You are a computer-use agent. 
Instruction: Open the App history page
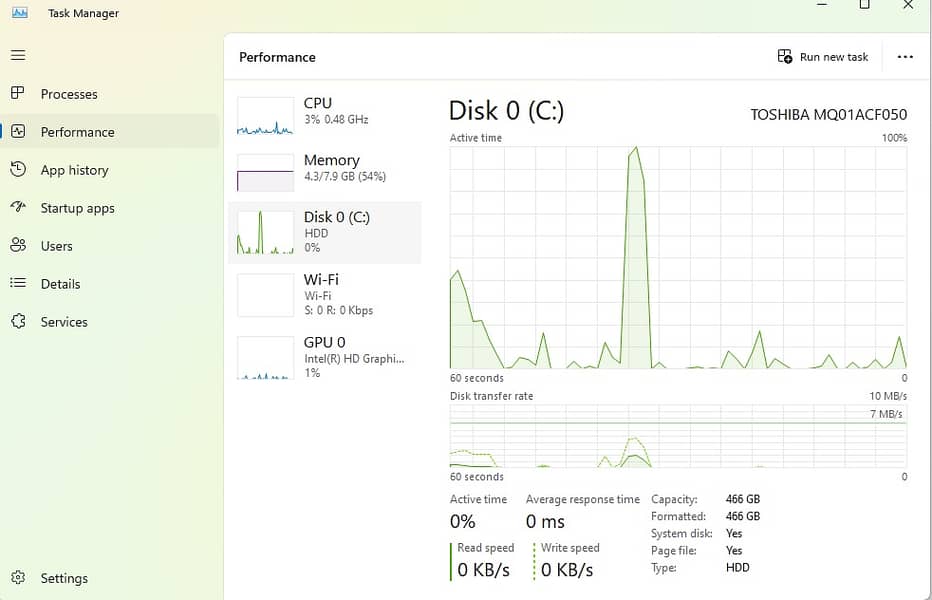coord(74,170)
